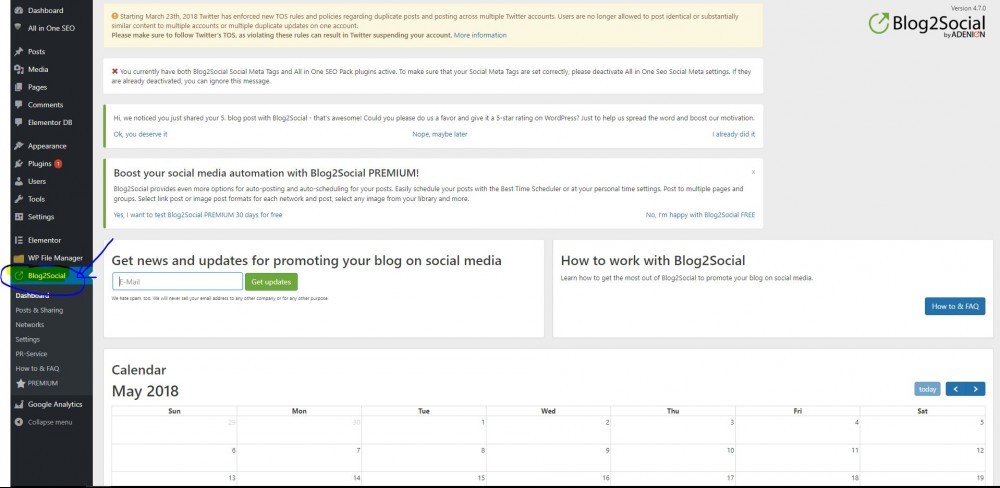Click the Settings sliders icon in main menu
This screenshot has width=1000, height=488.
pos(19,217)
